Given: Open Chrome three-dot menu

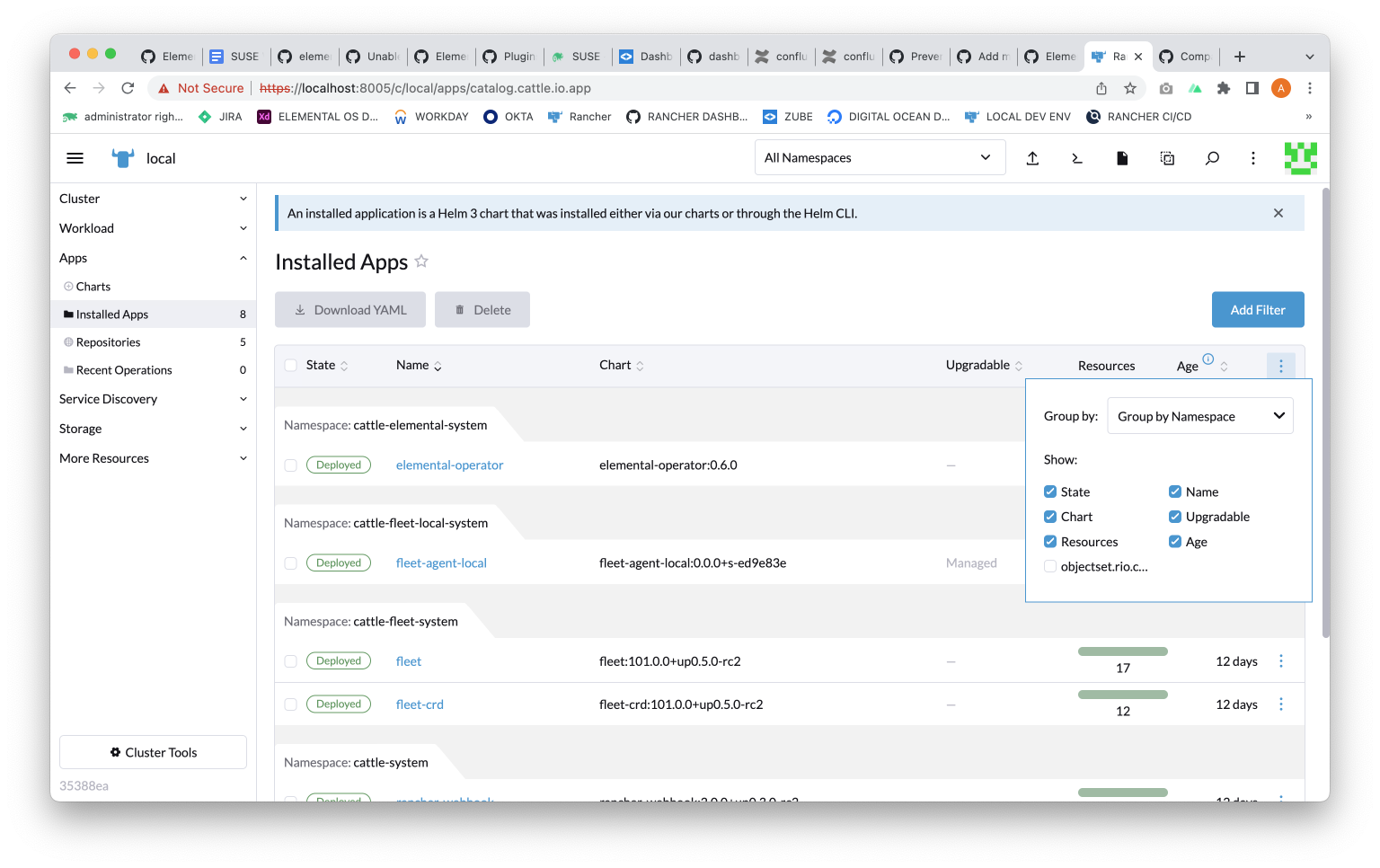Looking at the screenshot, I should (1310, 88).
